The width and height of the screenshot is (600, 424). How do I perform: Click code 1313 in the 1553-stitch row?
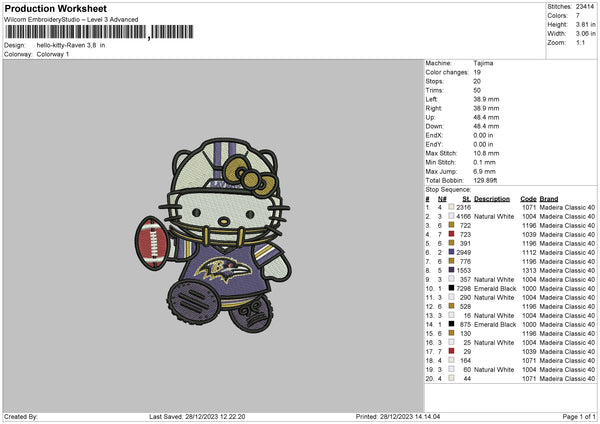[529, 270]
